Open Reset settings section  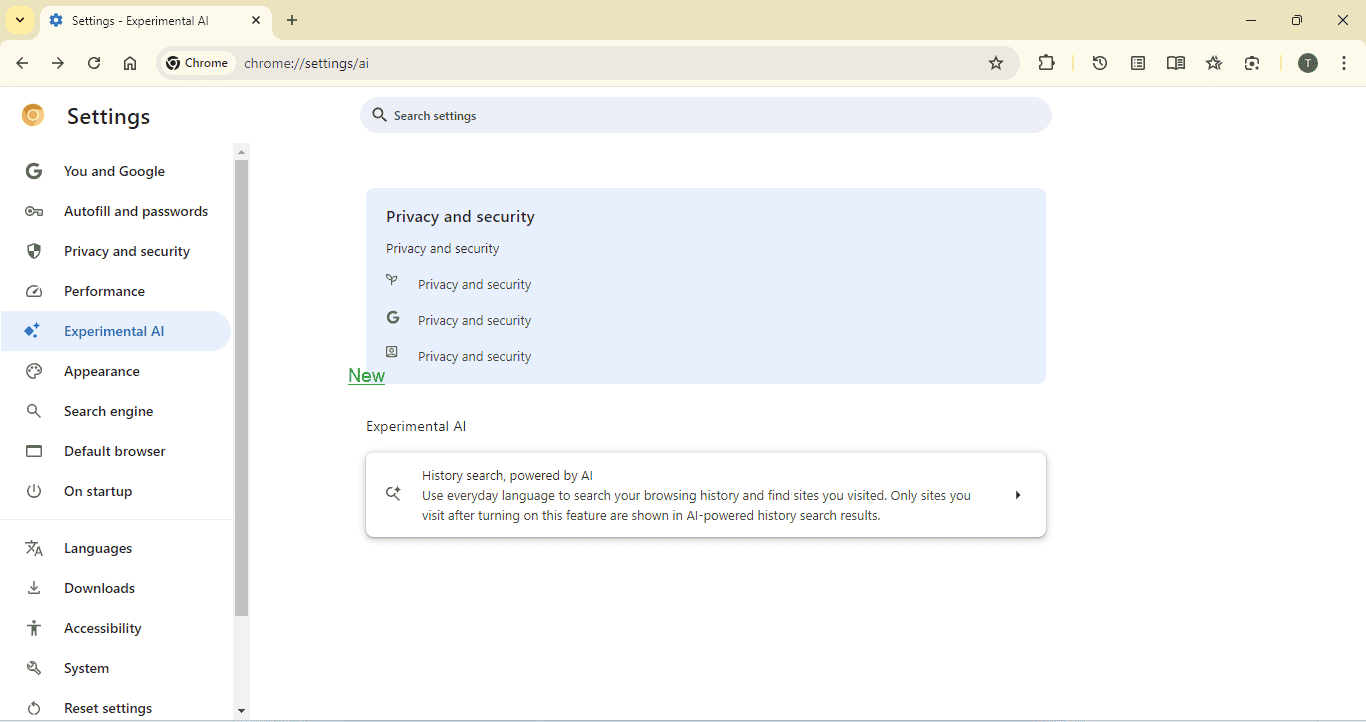[x=115, y=708]
